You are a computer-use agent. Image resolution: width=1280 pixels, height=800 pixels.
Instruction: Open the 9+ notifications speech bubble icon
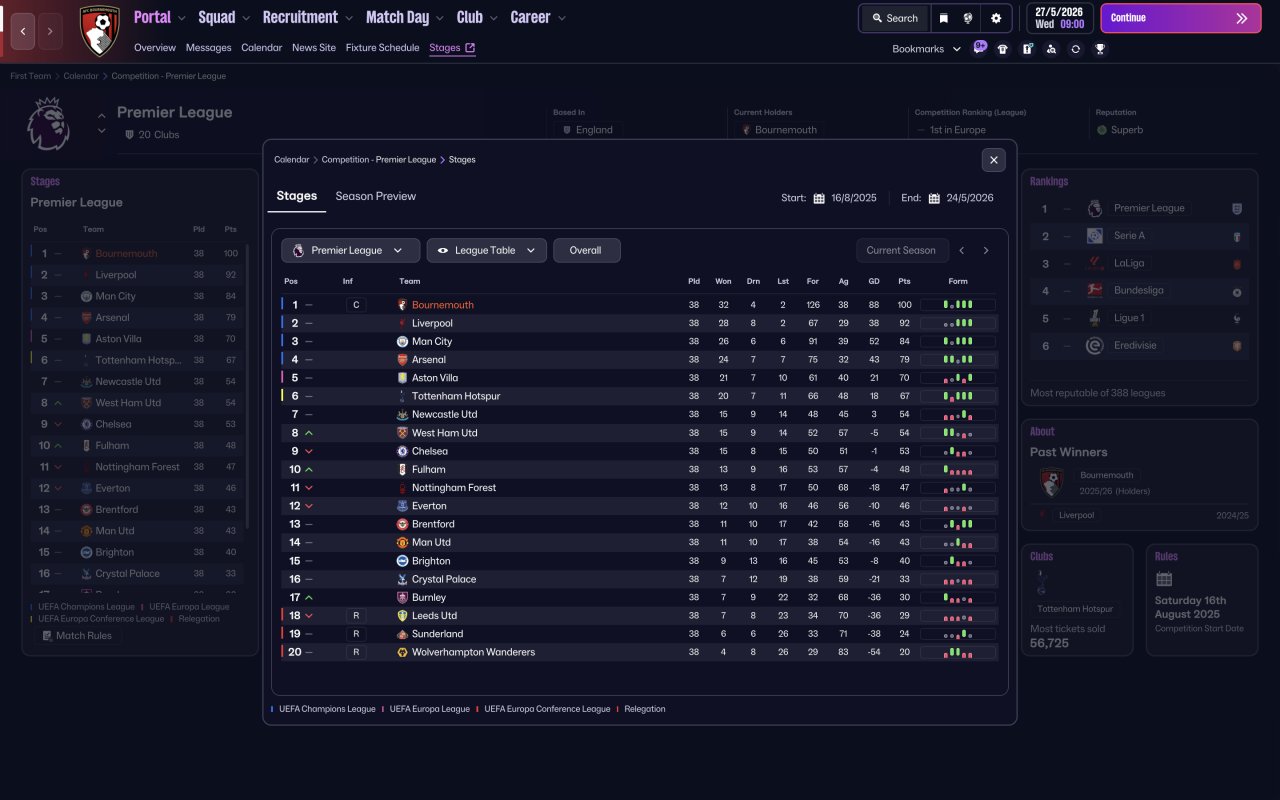coord(979,48)
